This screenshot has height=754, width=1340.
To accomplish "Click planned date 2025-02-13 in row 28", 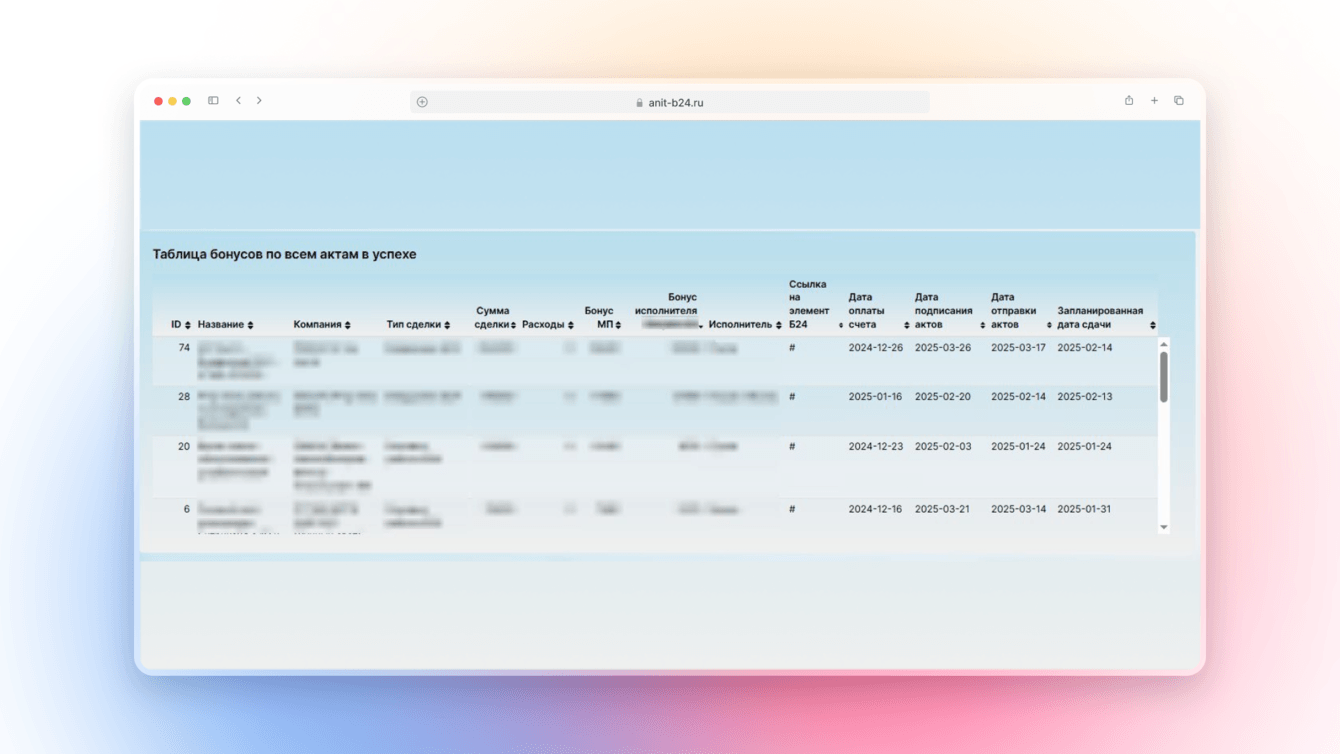I will click(x=1084, y=397).
